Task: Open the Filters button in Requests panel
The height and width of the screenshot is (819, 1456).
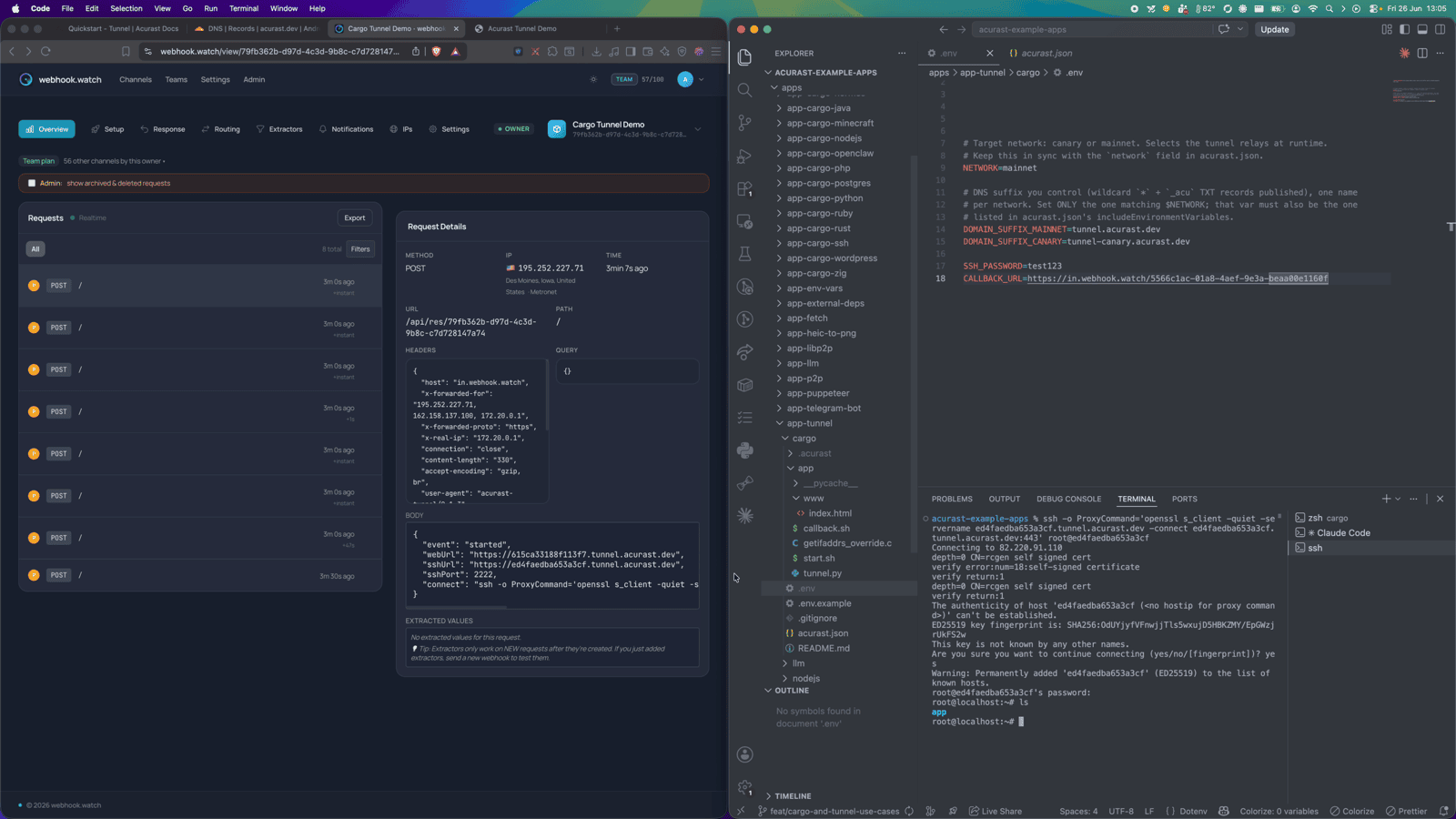Action: (360, 248)
